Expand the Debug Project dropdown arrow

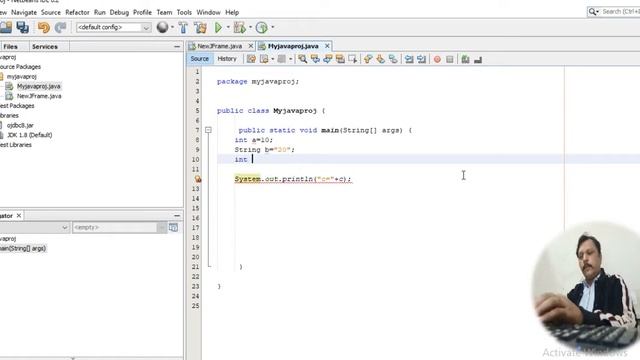click(x=250, y=27)
